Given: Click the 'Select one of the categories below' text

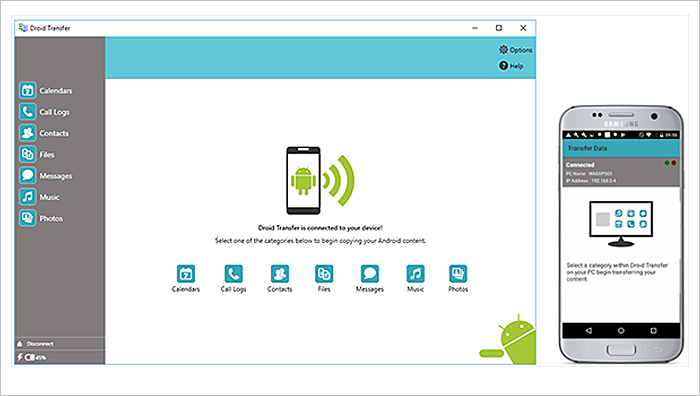Looking at the screenshot, I should 320,241.
